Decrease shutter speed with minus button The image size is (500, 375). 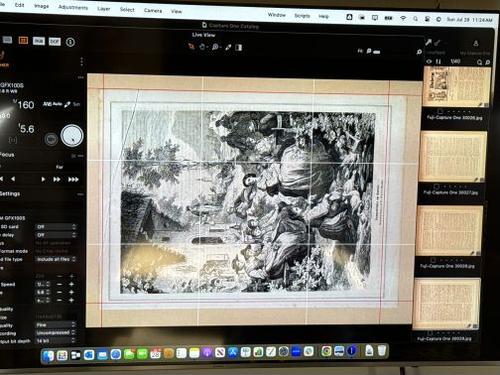59,284
